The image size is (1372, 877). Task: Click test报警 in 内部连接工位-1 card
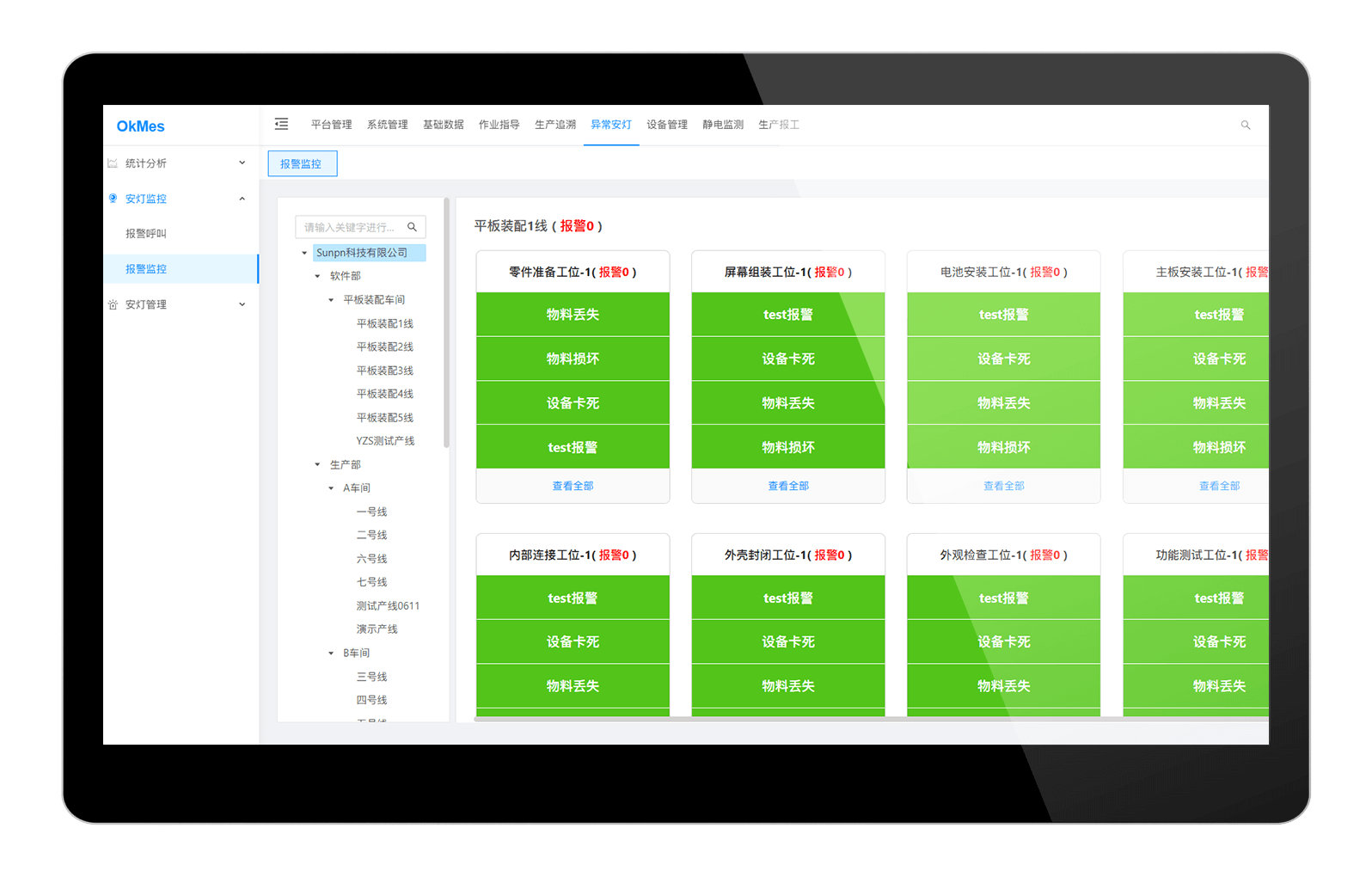tap(573, 598)
